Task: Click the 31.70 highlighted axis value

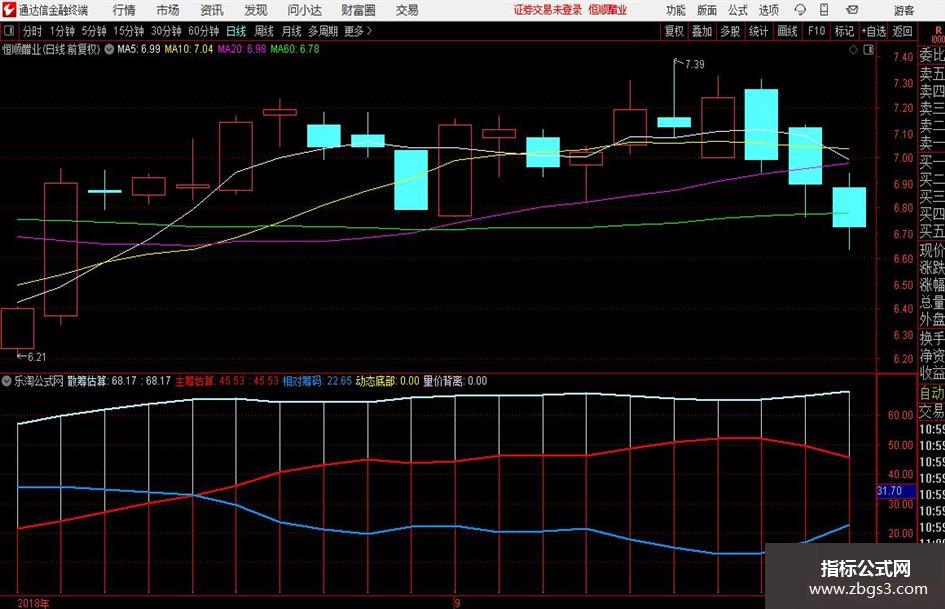Action: pos(896,491)
